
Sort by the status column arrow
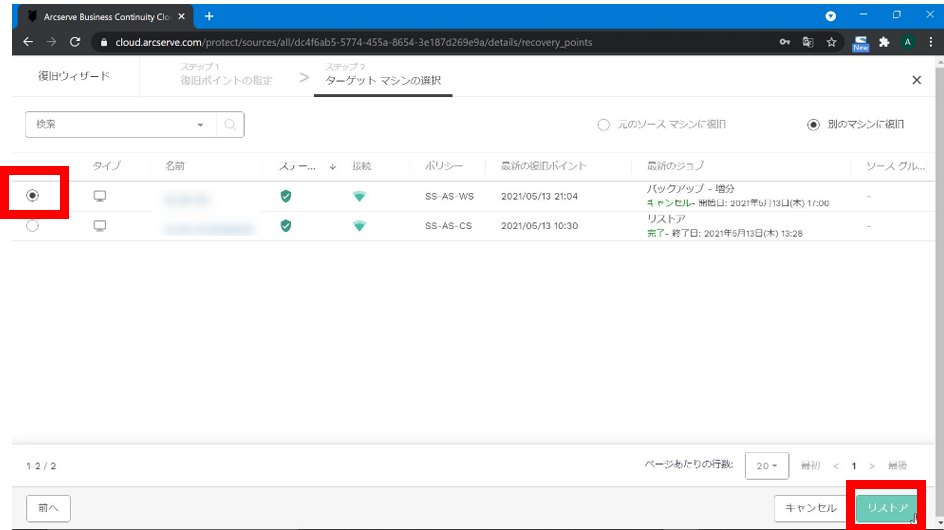(332, 167)
